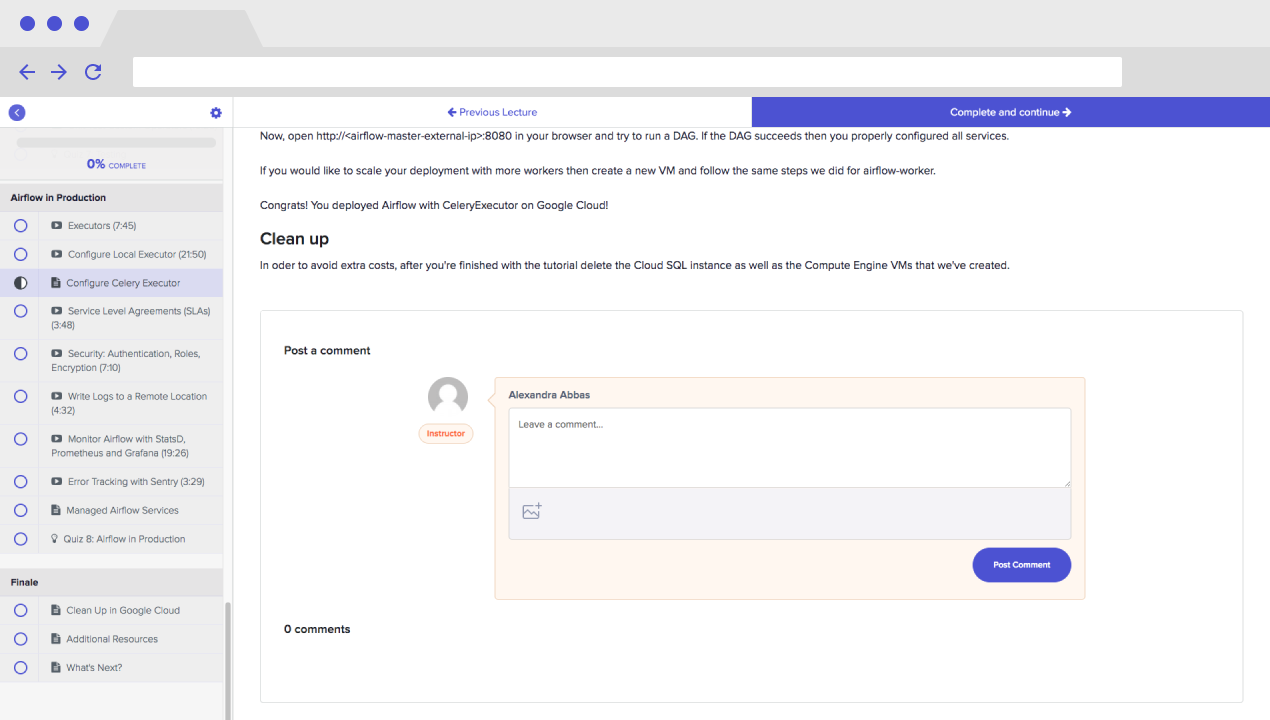
Task: Toggle half-filled circle for Configure Celery Executor
Action: [x=21, y=283]
